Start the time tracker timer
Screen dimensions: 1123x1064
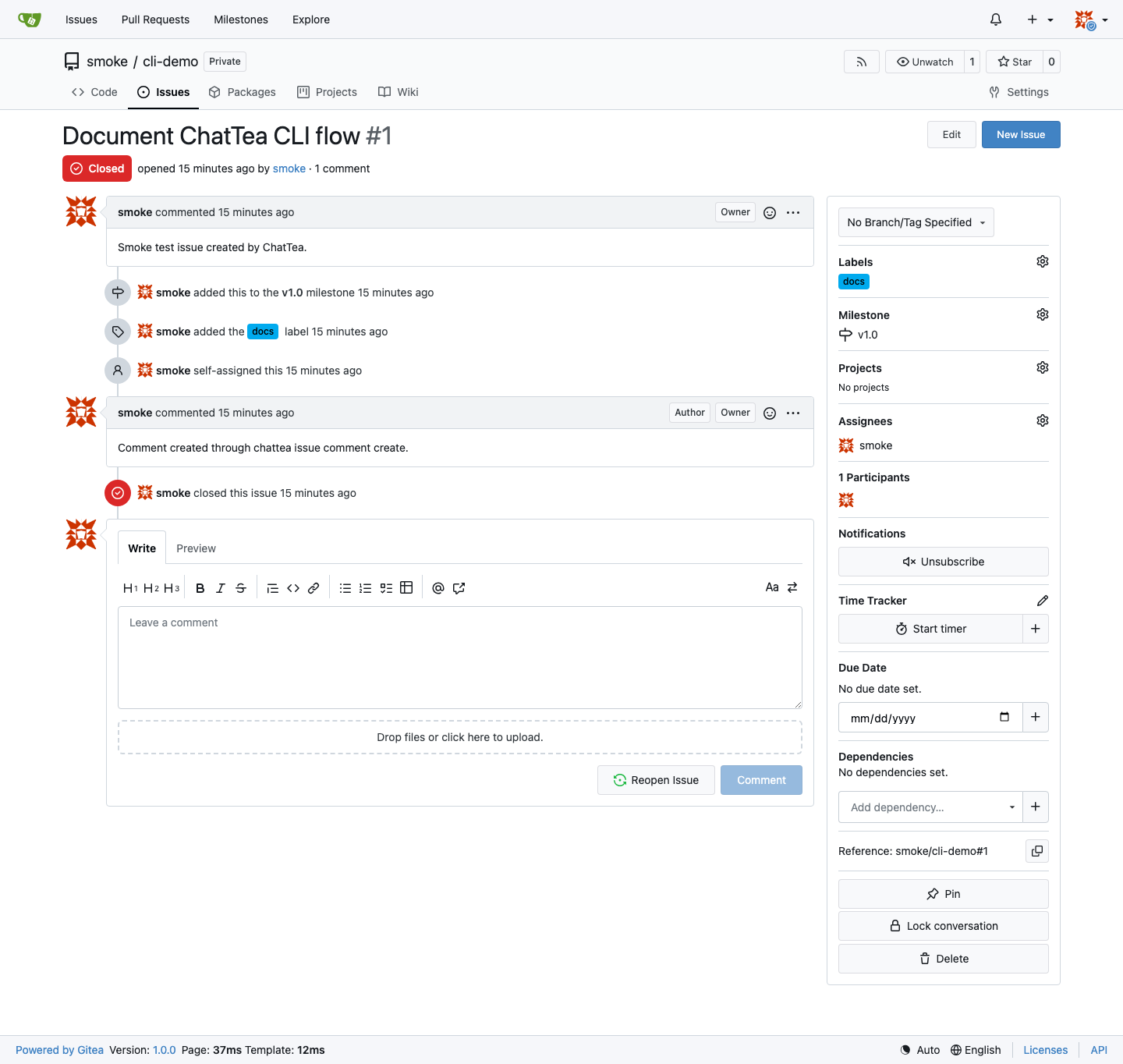930,629
